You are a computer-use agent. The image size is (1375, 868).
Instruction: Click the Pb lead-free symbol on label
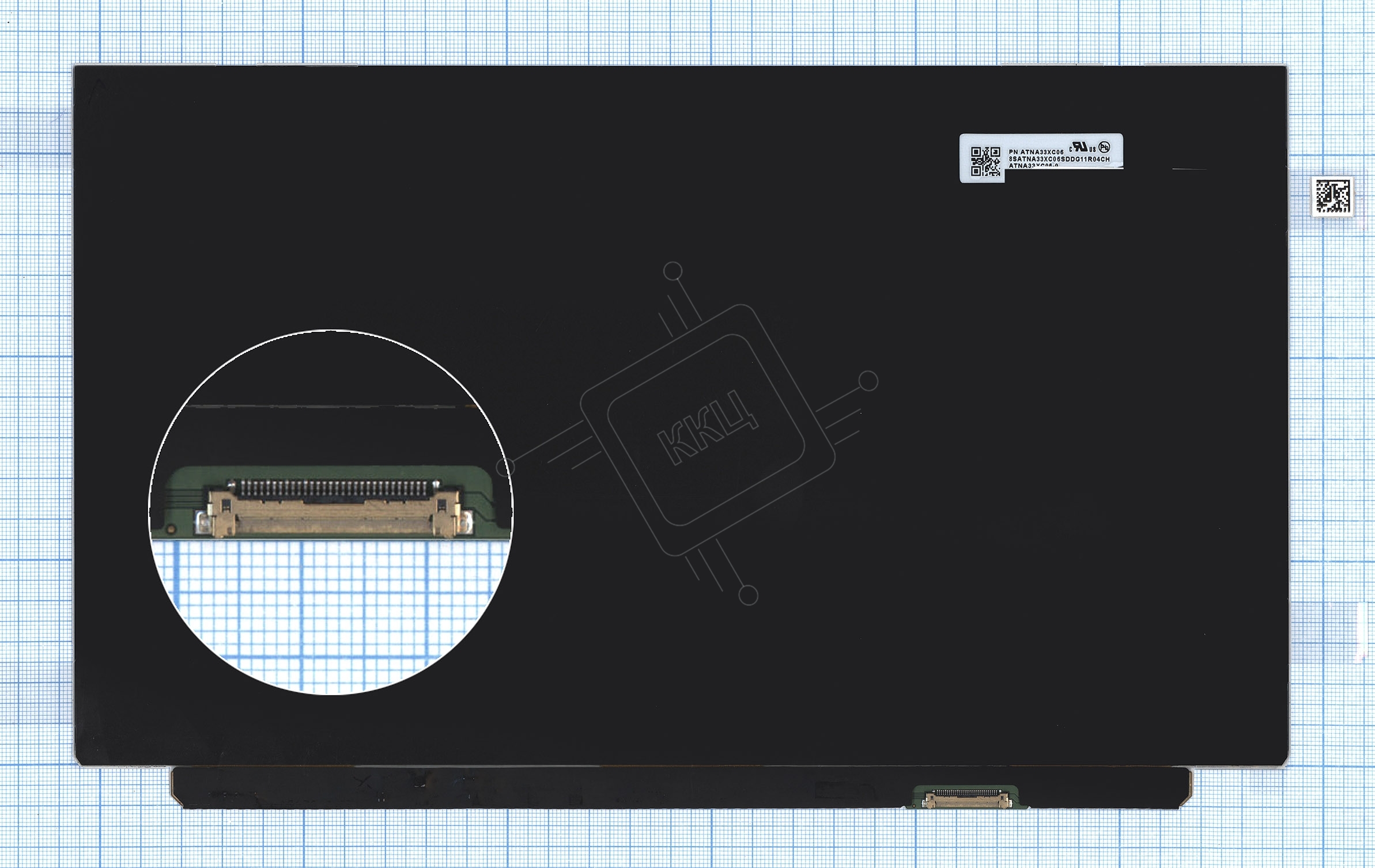pos(1104,147)
